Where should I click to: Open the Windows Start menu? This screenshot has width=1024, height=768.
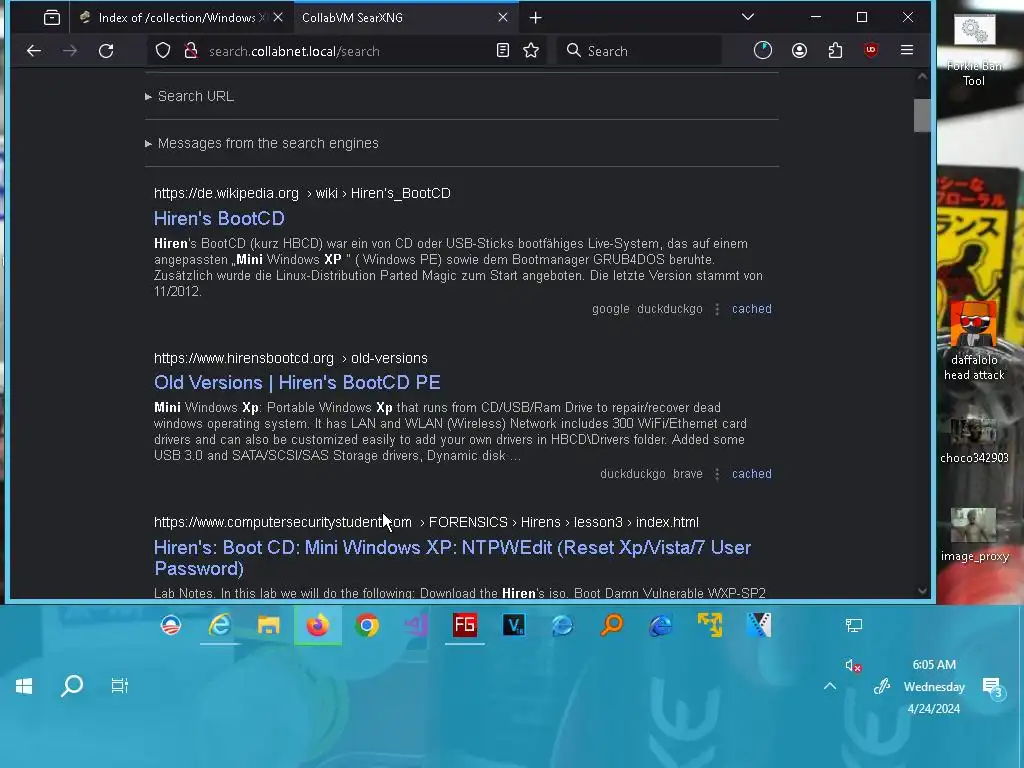pyautogui.click(x=24, y=686)
